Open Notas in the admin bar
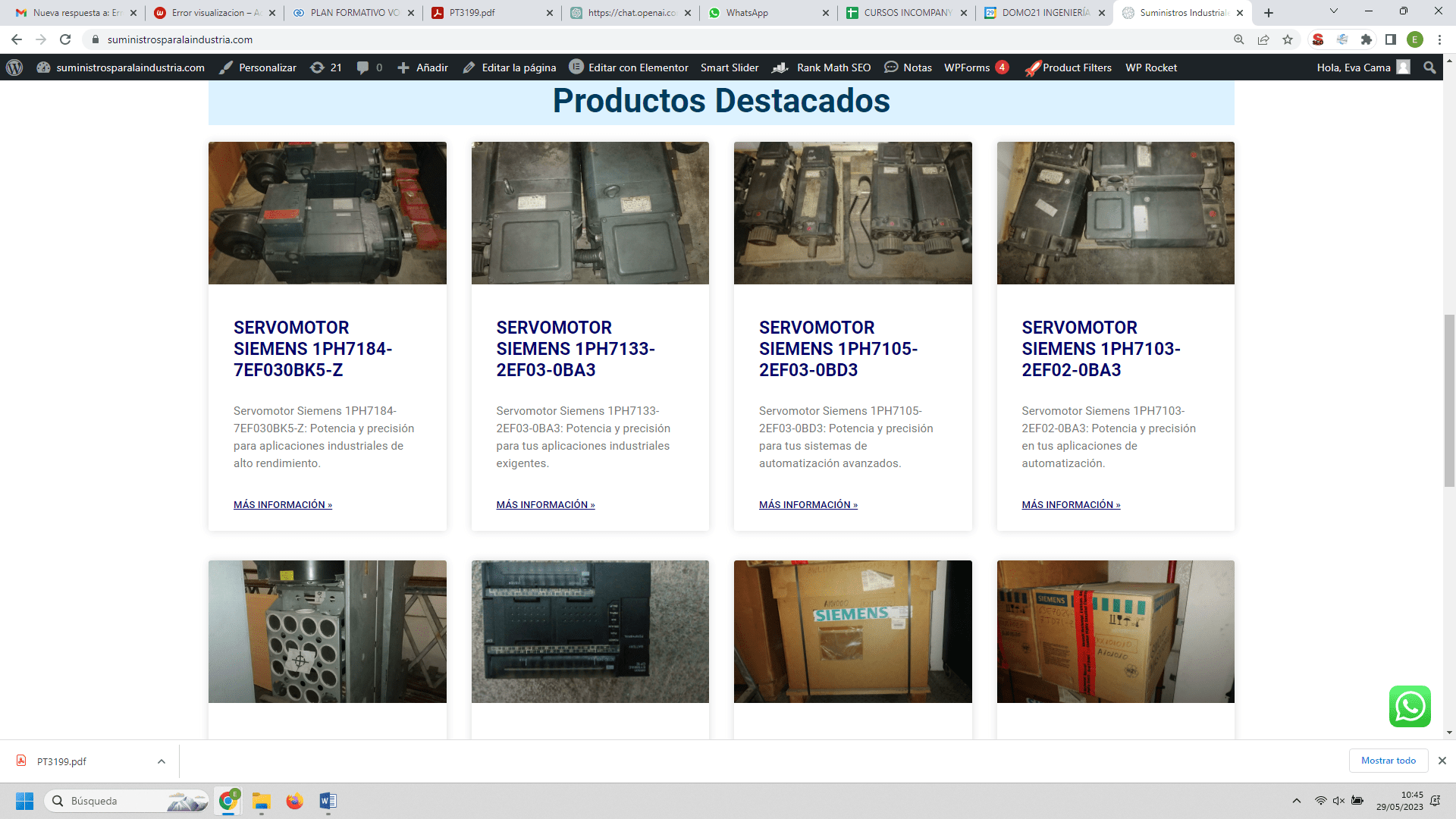 pos(908,67)
